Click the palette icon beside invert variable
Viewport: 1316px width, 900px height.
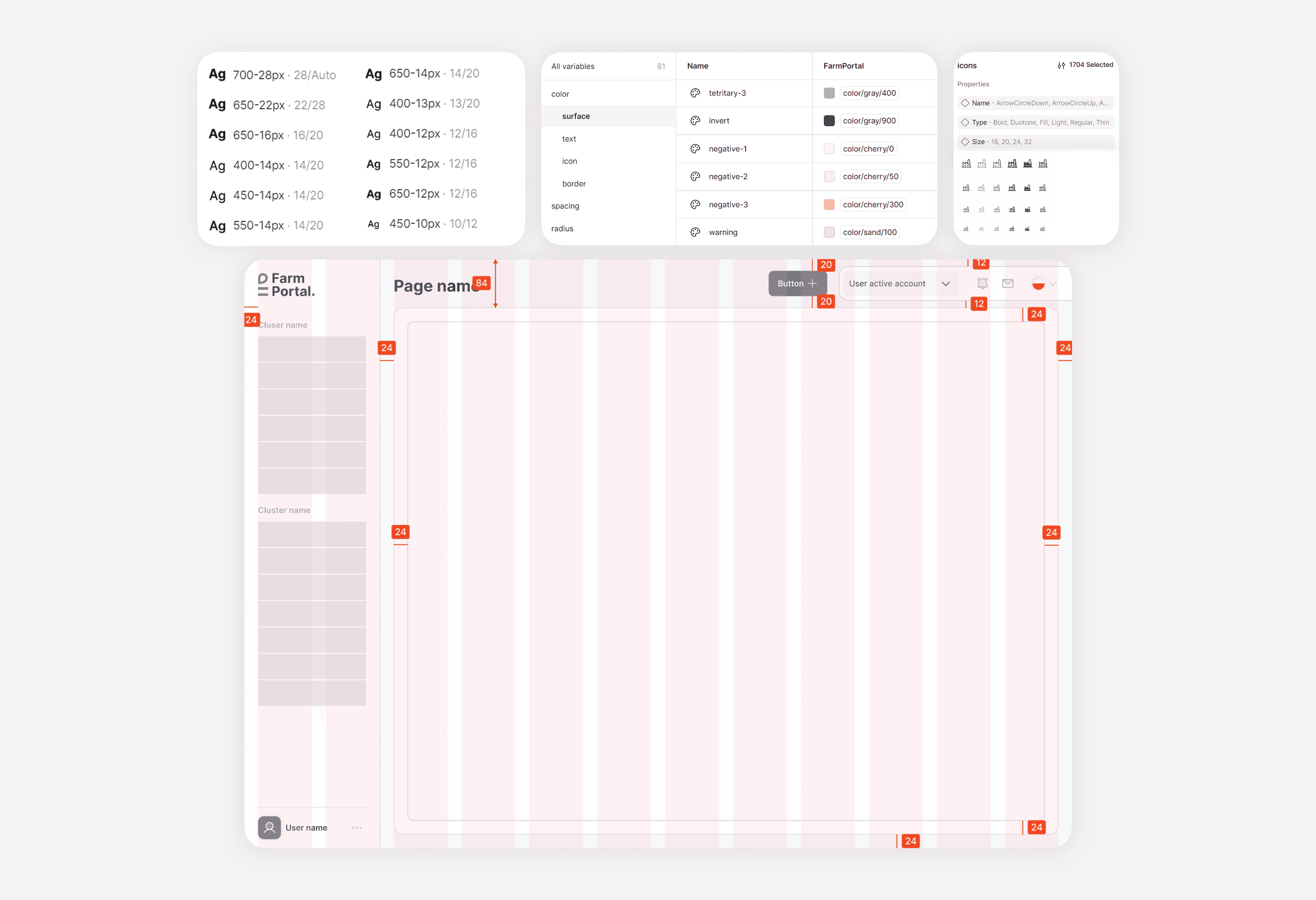(x=695, y=121)
